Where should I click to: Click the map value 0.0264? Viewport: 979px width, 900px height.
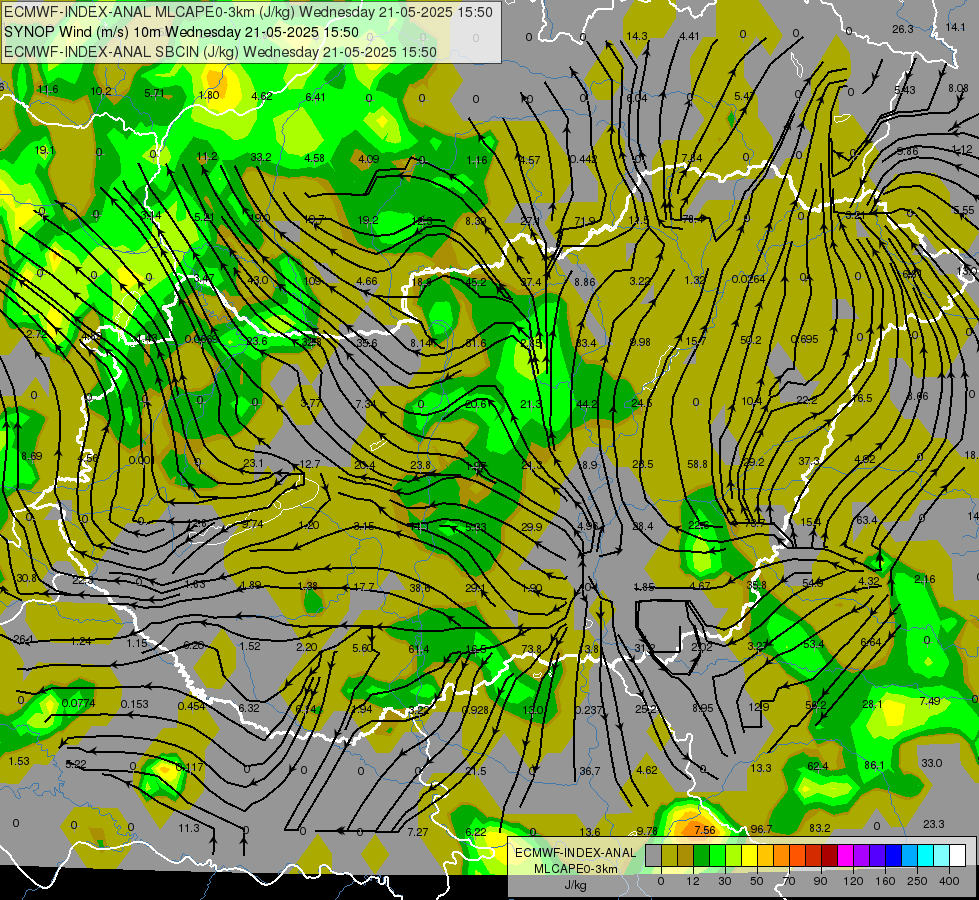pos(749,279)
